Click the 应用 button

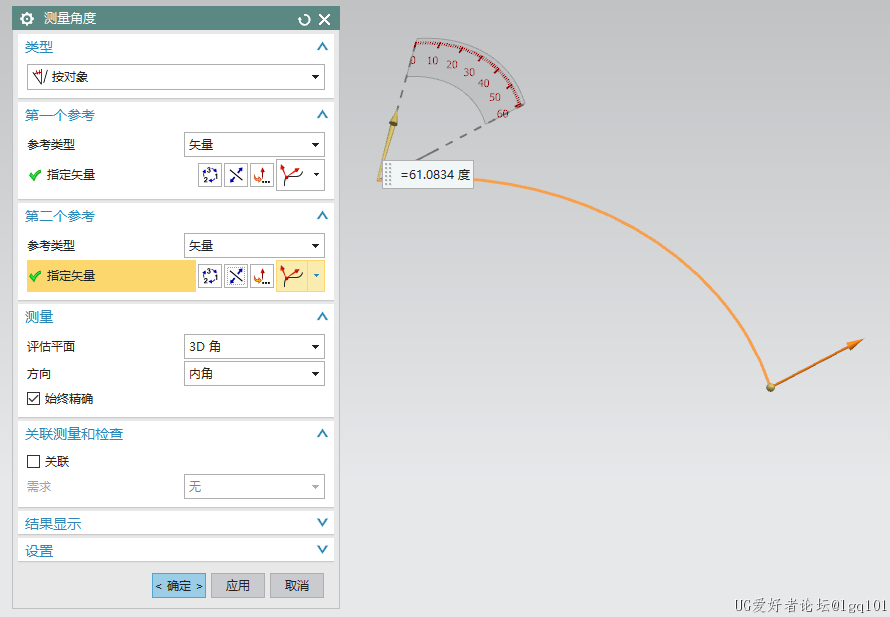[238, 585]
